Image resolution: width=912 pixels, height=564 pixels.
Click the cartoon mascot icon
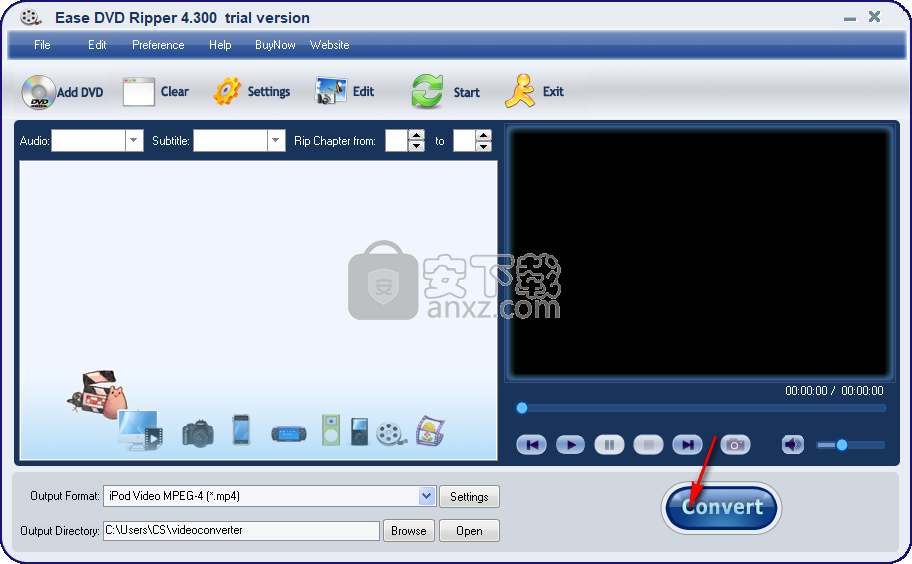(97, 394)
